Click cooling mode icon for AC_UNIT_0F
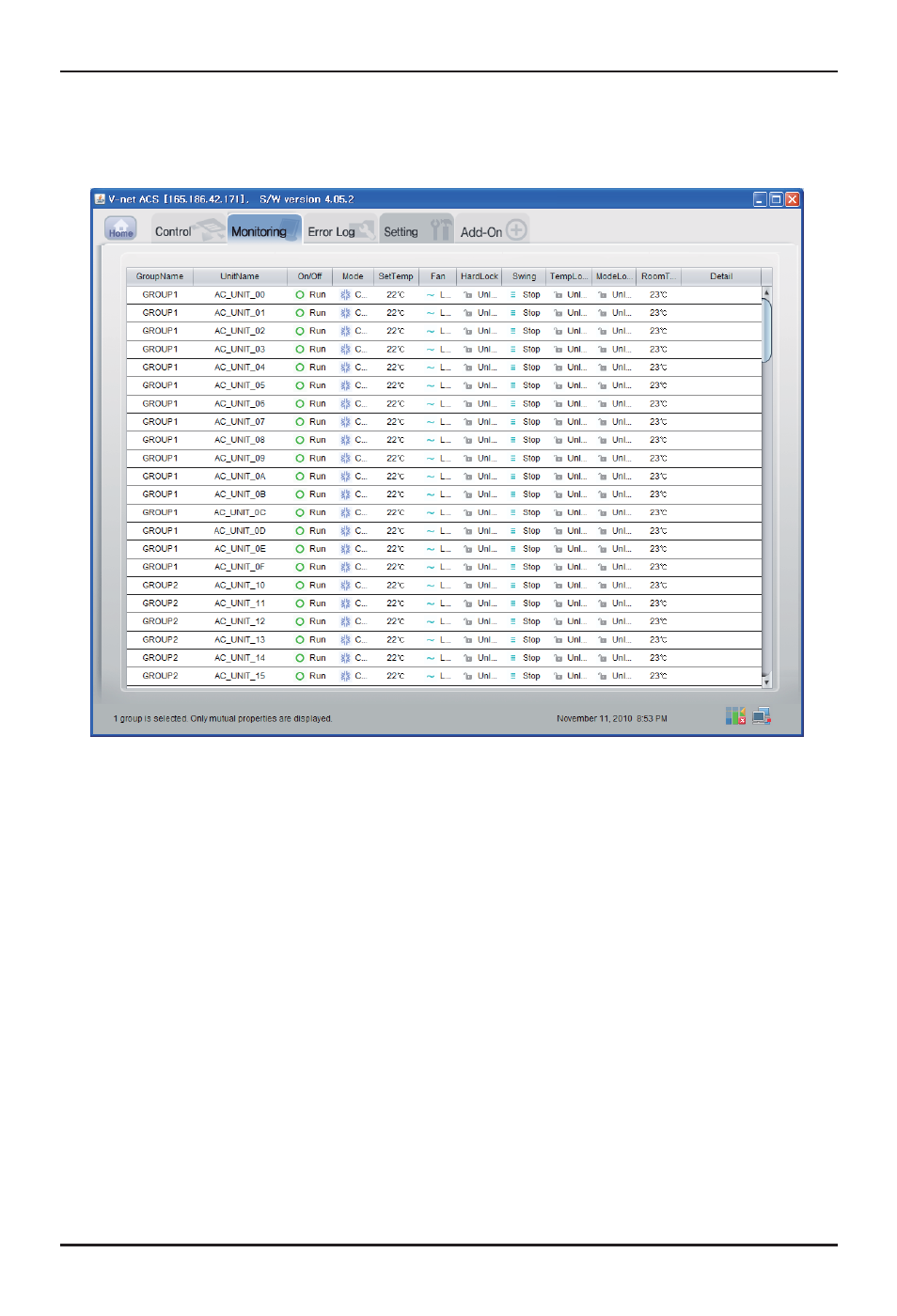Screen dimensions: 897x1316 pos(345,567)
